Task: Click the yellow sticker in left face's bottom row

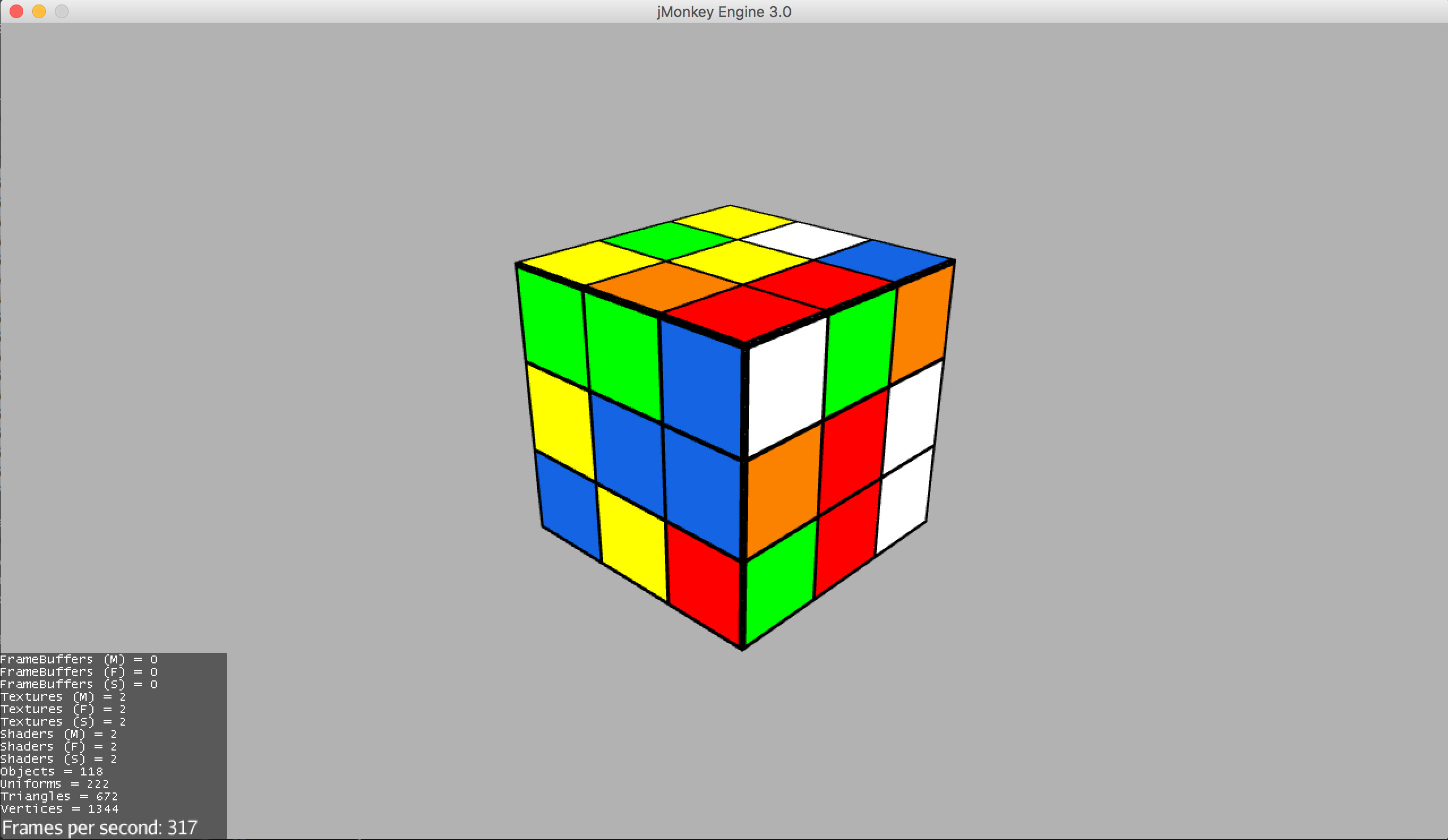Action: click(633, 543)
